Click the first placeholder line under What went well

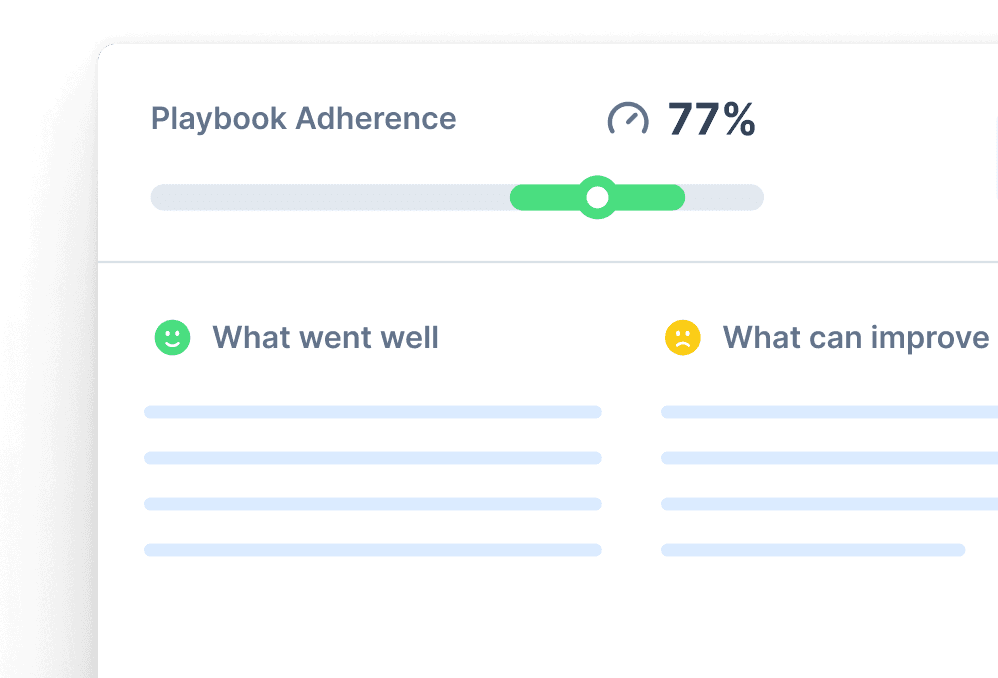point(373,411)
